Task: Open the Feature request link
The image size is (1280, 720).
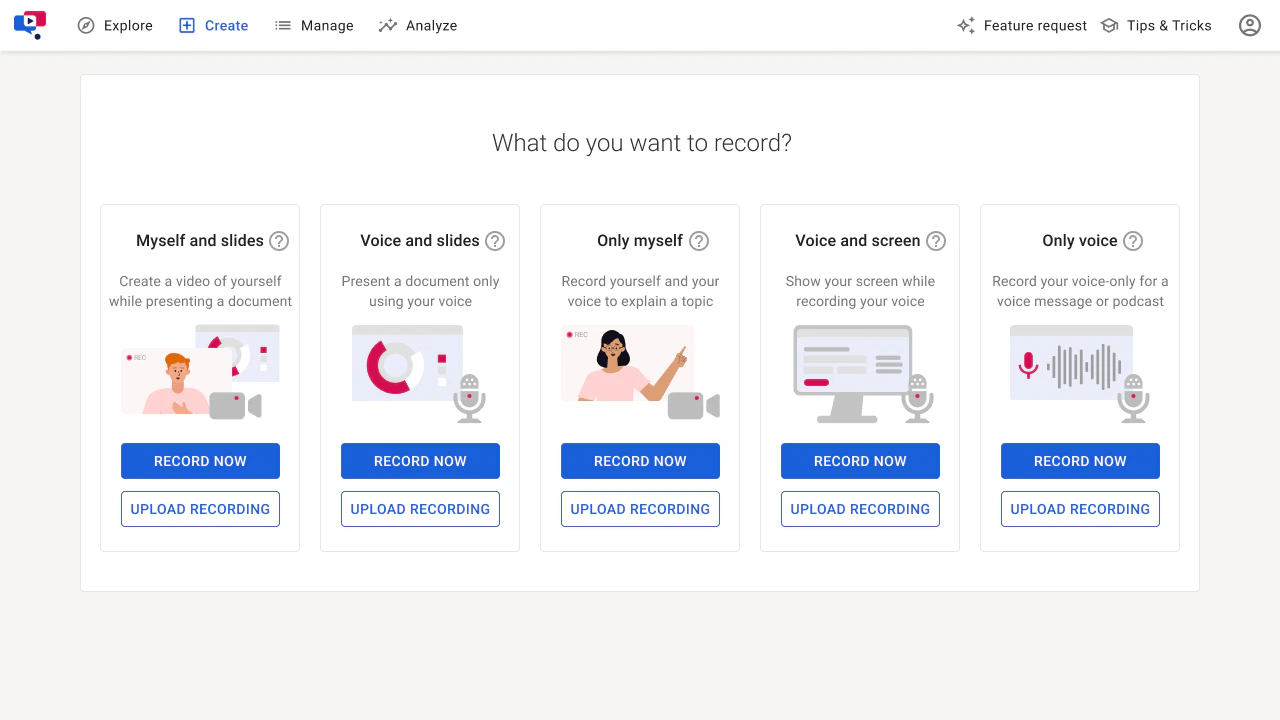Action: pos(1022,26)
